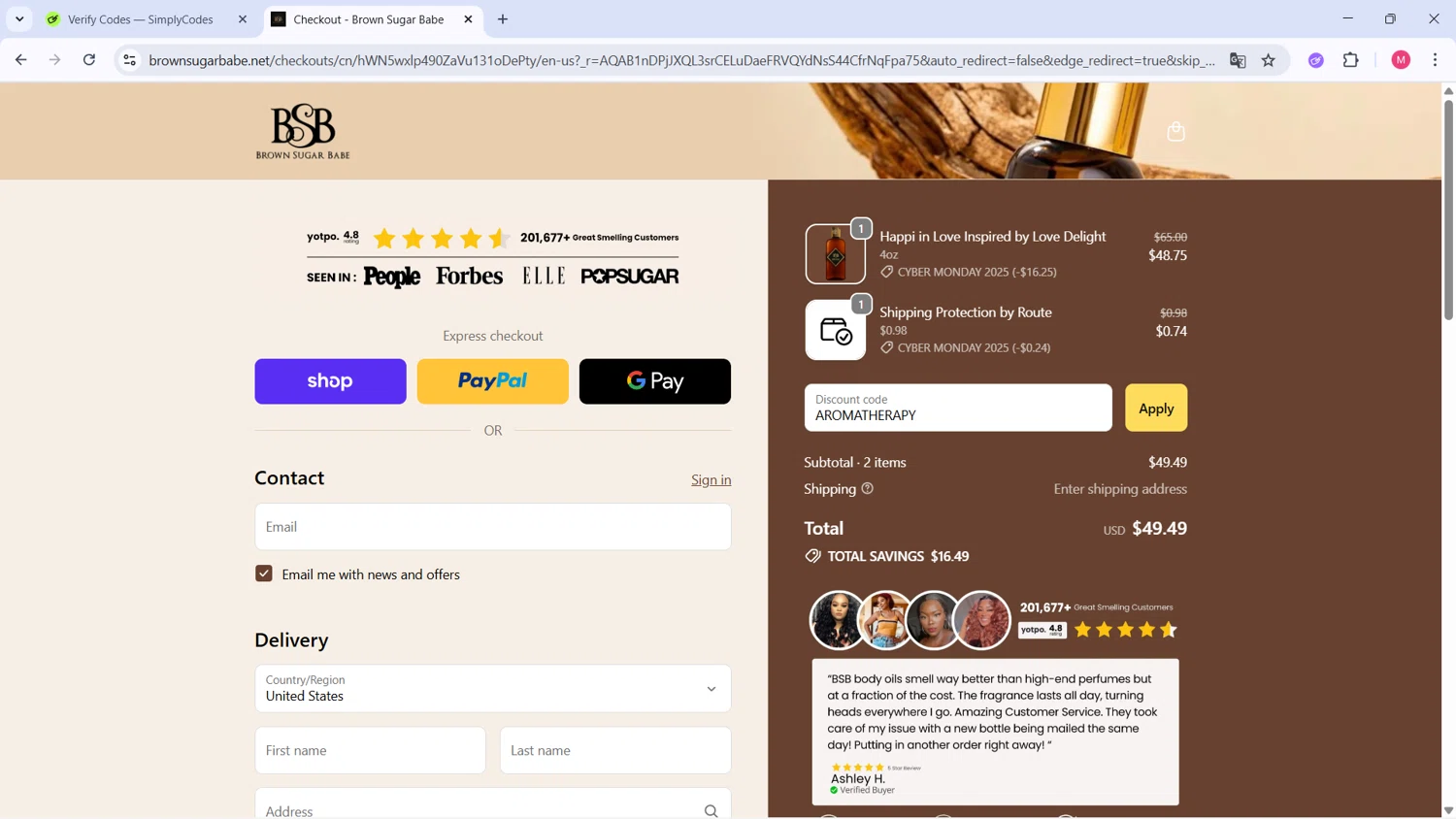Click the Subtotal 2 items text
The width and height of the screenshot is (1456, 819).
[855, 463]
